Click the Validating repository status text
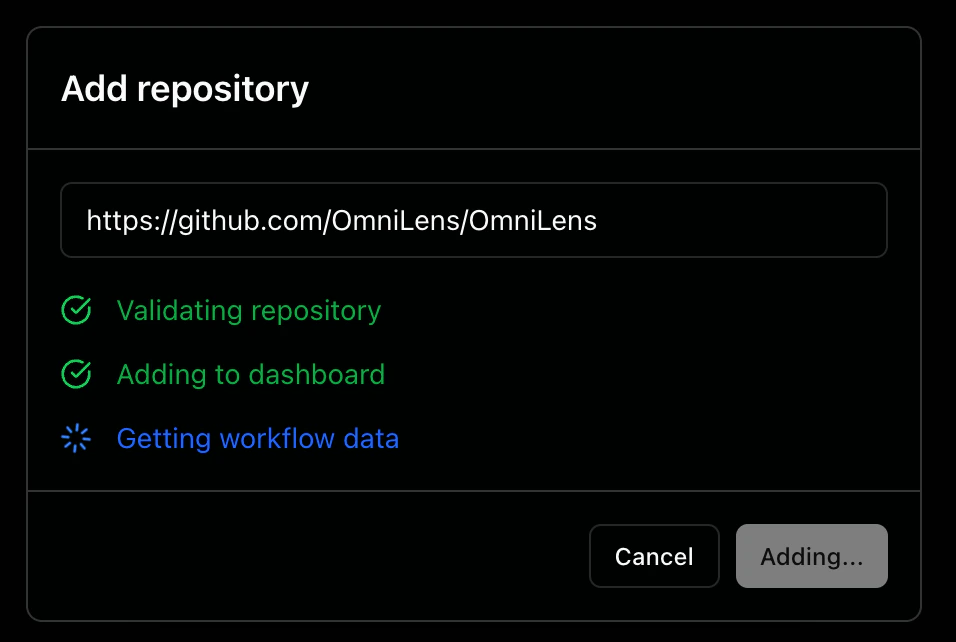Image resolution: width=956 pixels, height=642 pixels. pos(249,311)
